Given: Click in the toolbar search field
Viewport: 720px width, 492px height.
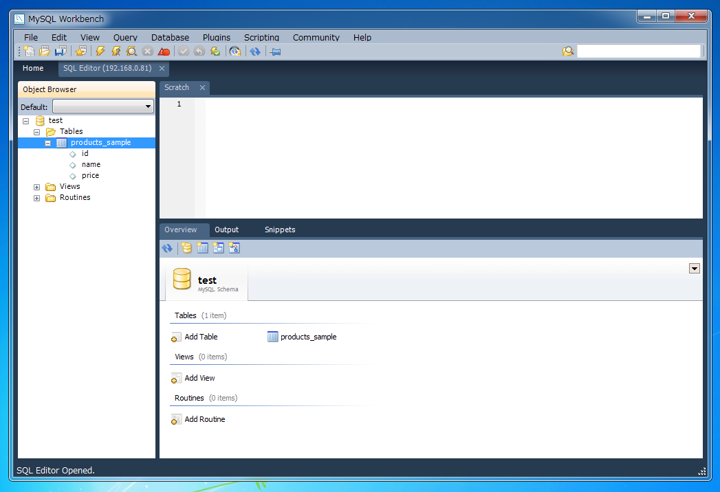Looking at the screenshot, I should 638,51.
